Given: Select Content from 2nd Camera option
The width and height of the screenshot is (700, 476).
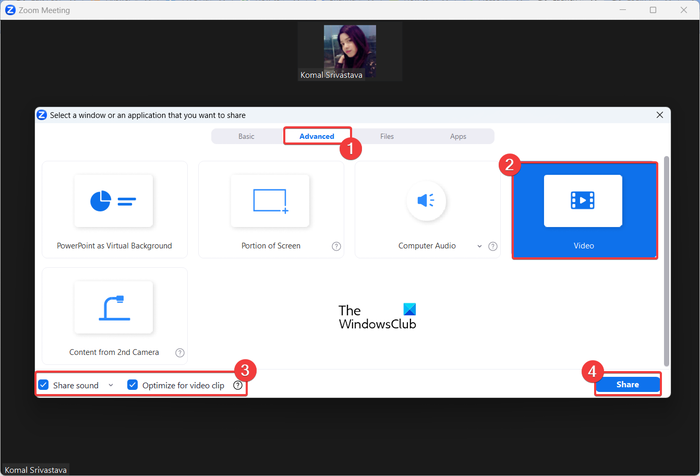Looking at the screenshot, I should click(115, 316).
